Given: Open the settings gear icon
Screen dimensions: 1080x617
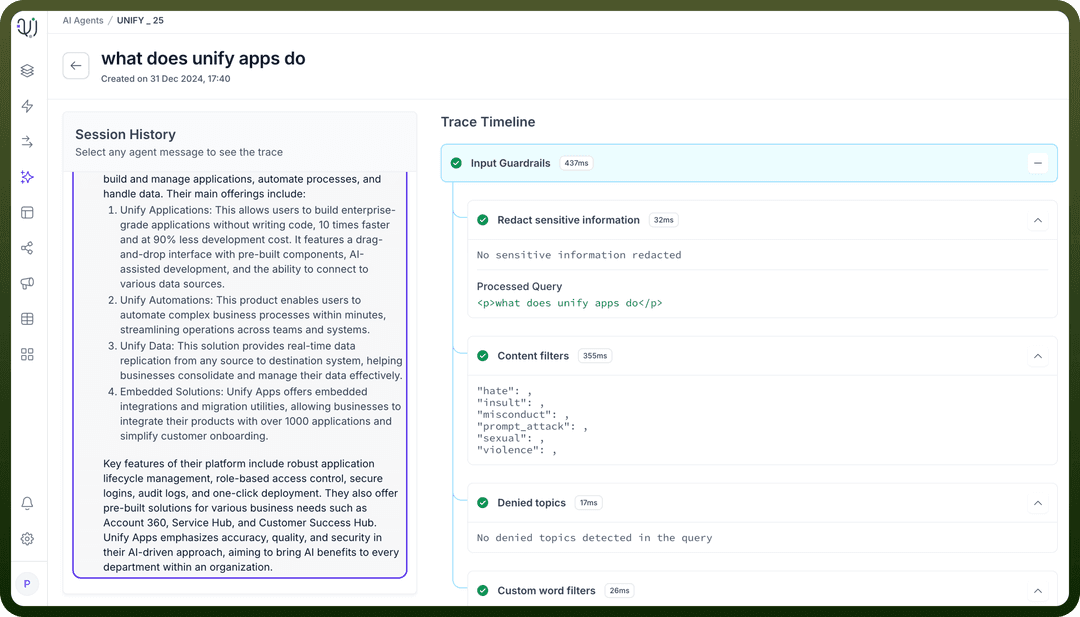Looking at the screenshot, I should (27, 539).
